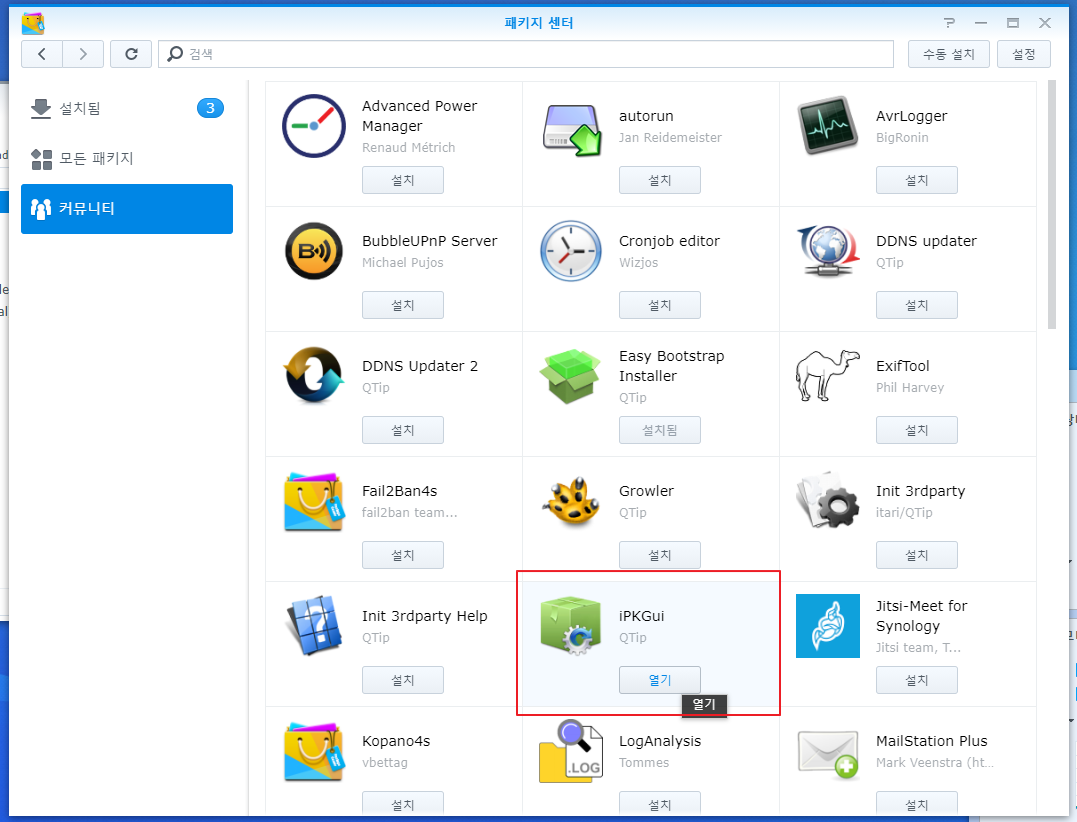Click author name Renaud Métrich
Viewport: 1077px width, 822px height.
pos(408,148)
